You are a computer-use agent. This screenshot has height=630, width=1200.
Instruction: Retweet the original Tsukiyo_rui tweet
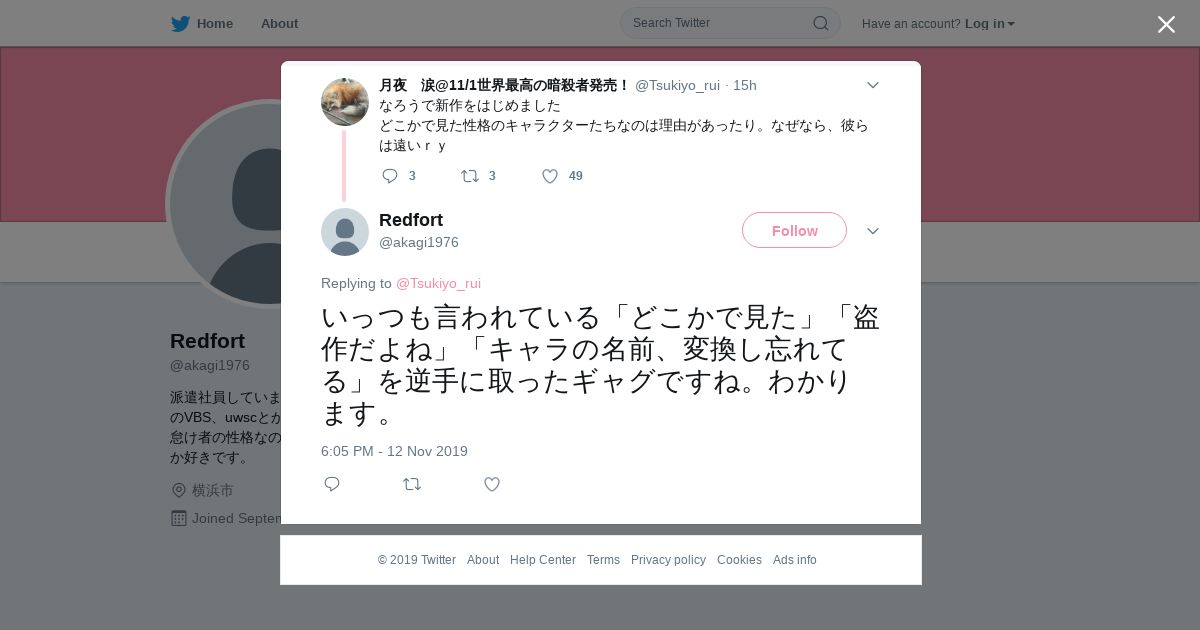469,176
